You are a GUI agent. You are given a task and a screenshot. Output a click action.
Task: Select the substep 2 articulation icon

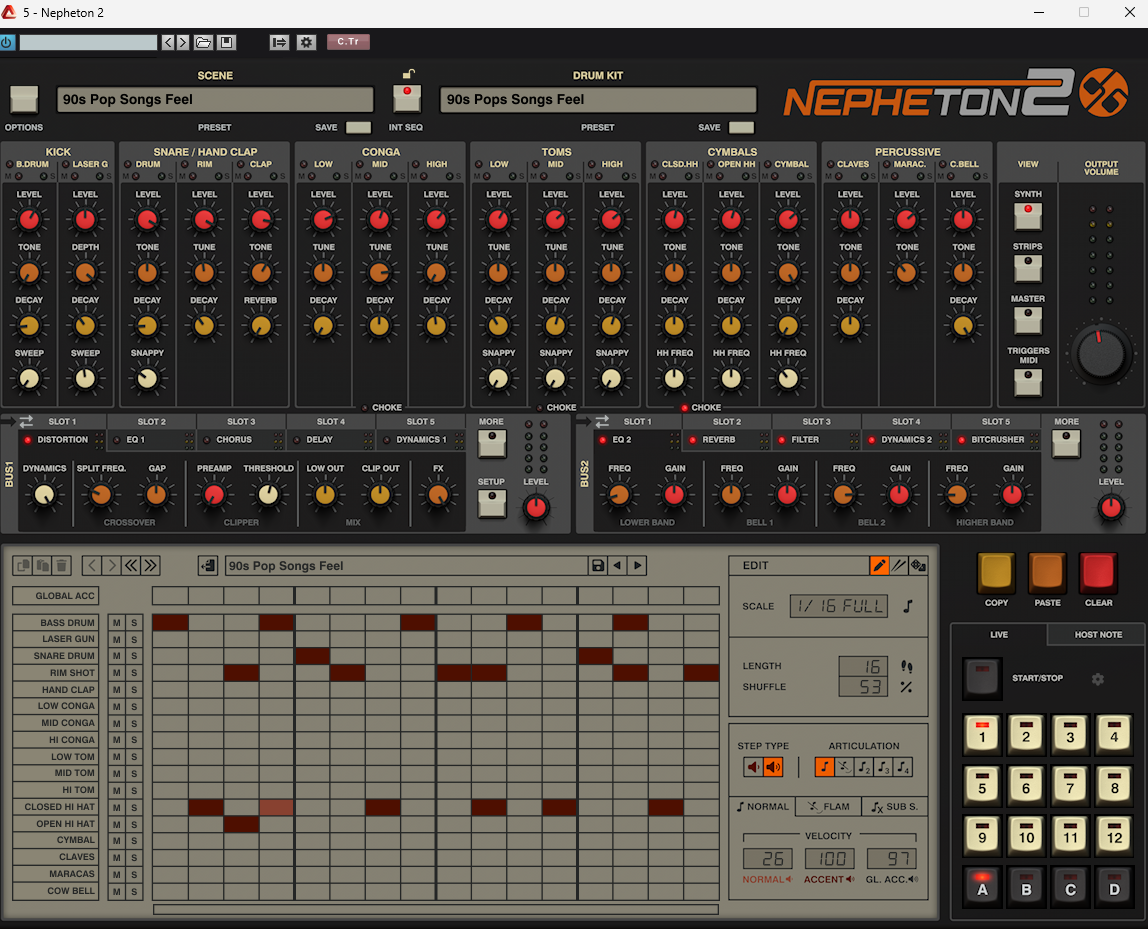click(x=864, y=767)
